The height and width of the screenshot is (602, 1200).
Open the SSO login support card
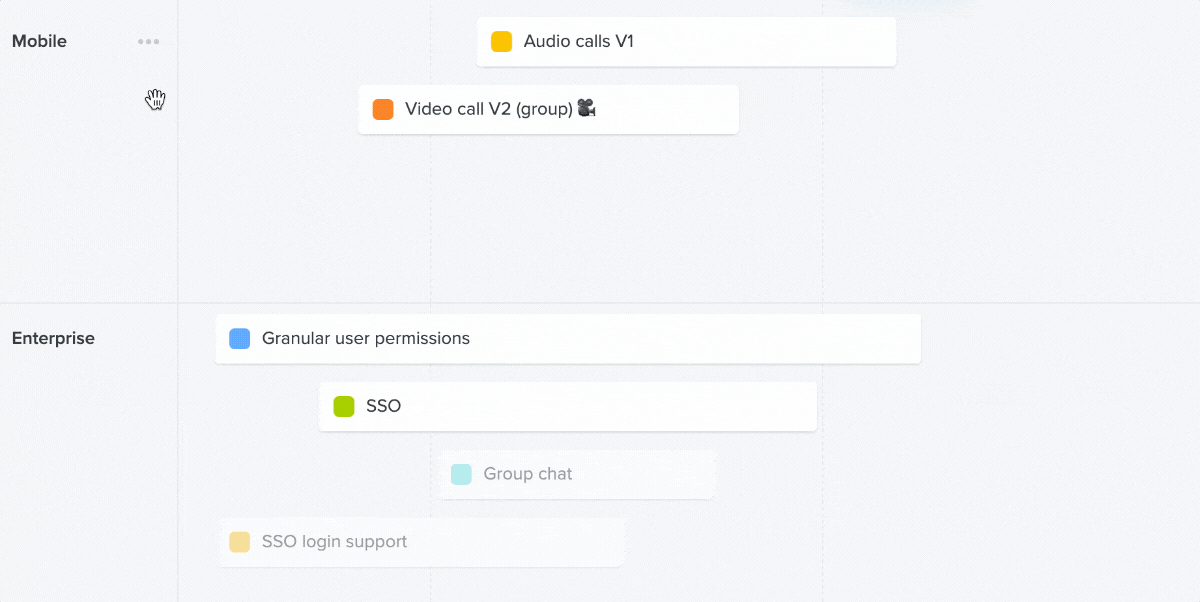point(422,542)
